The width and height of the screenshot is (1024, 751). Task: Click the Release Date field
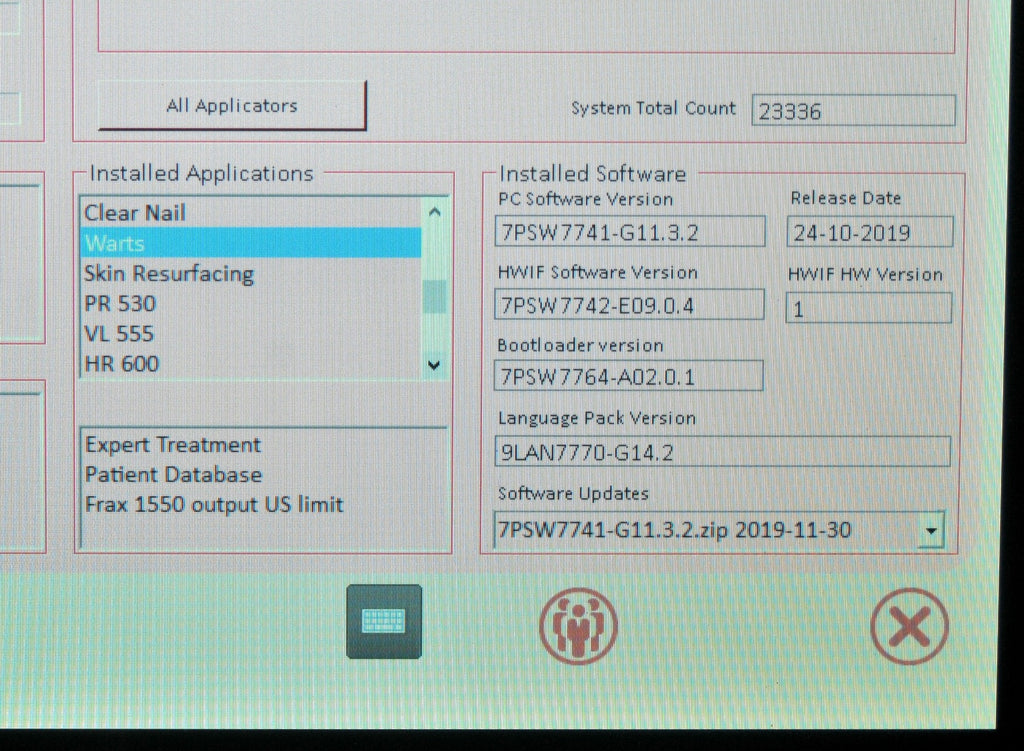tap(870, 232)
